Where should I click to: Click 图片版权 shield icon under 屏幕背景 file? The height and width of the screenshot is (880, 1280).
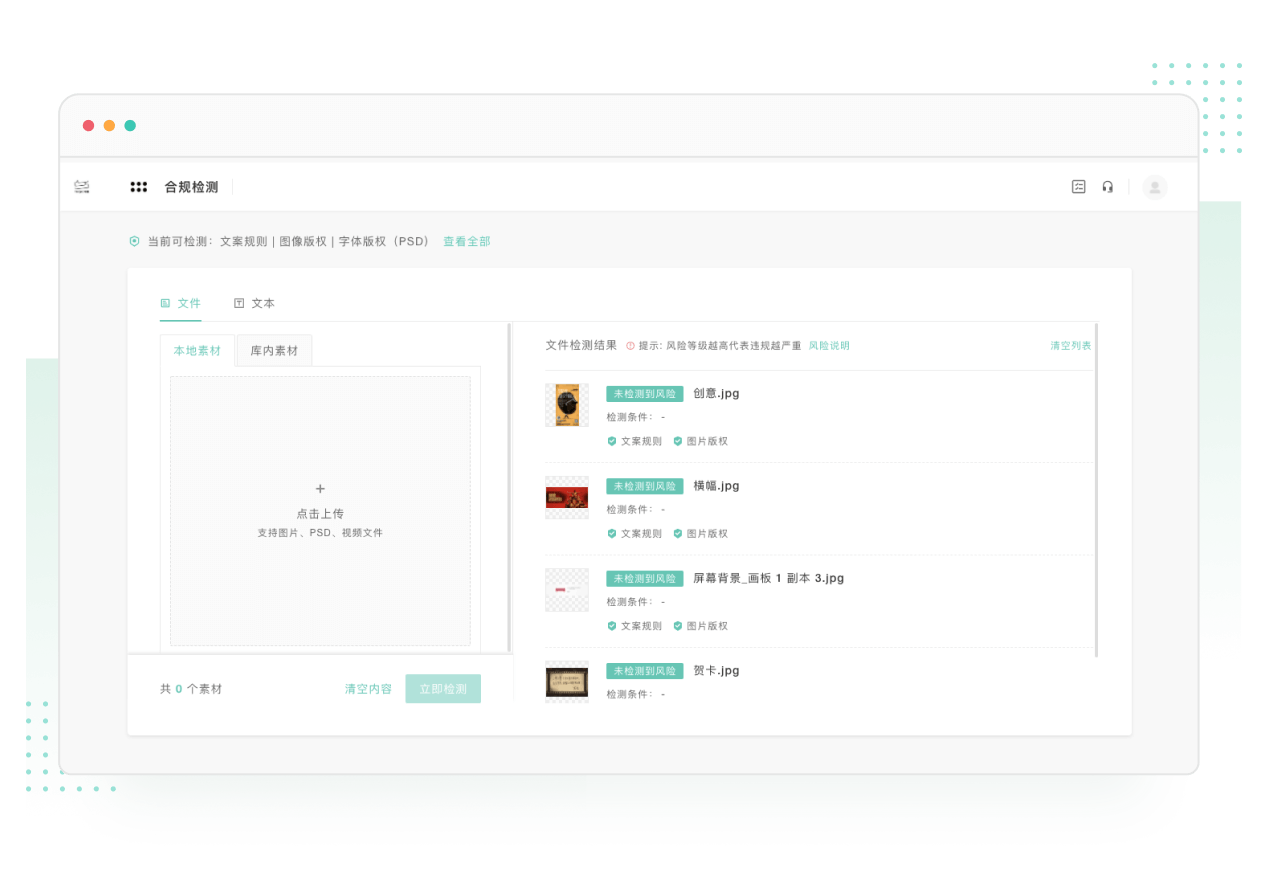point(677,626)
